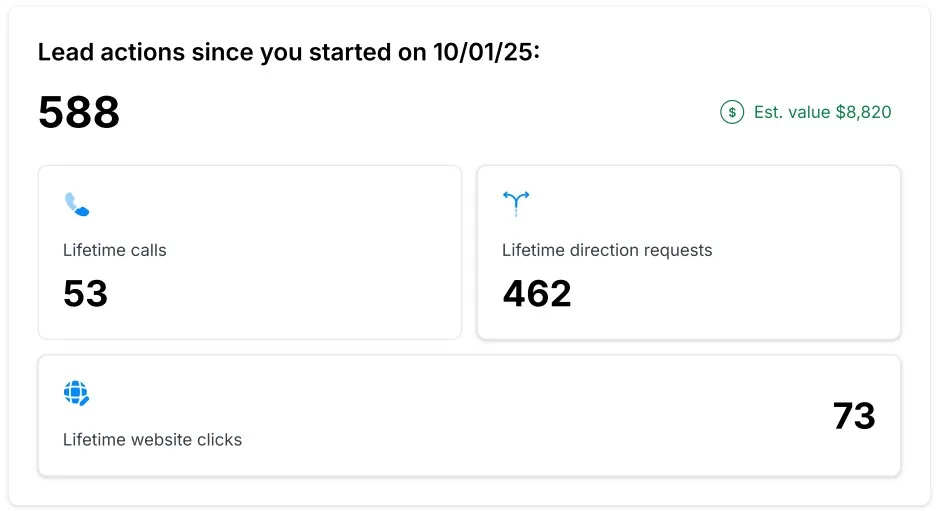Click the $8,820 amount
939x511 pixels.
[x=863, y=112]
